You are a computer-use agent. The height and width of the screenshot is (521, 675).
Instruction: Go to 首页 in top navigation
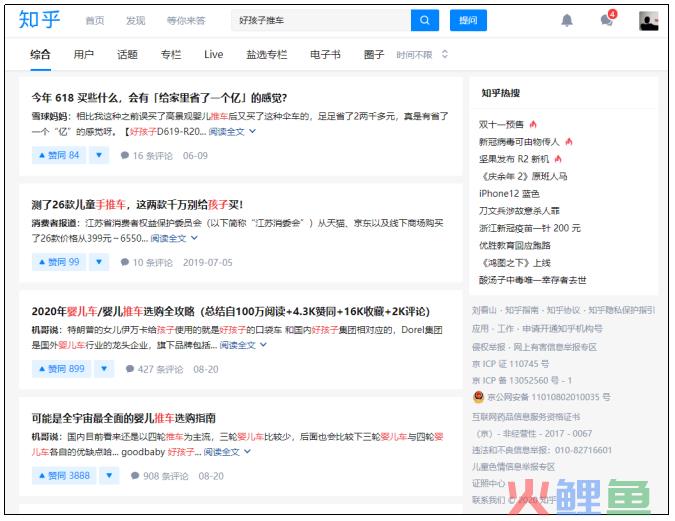click(x=95, y=21)
